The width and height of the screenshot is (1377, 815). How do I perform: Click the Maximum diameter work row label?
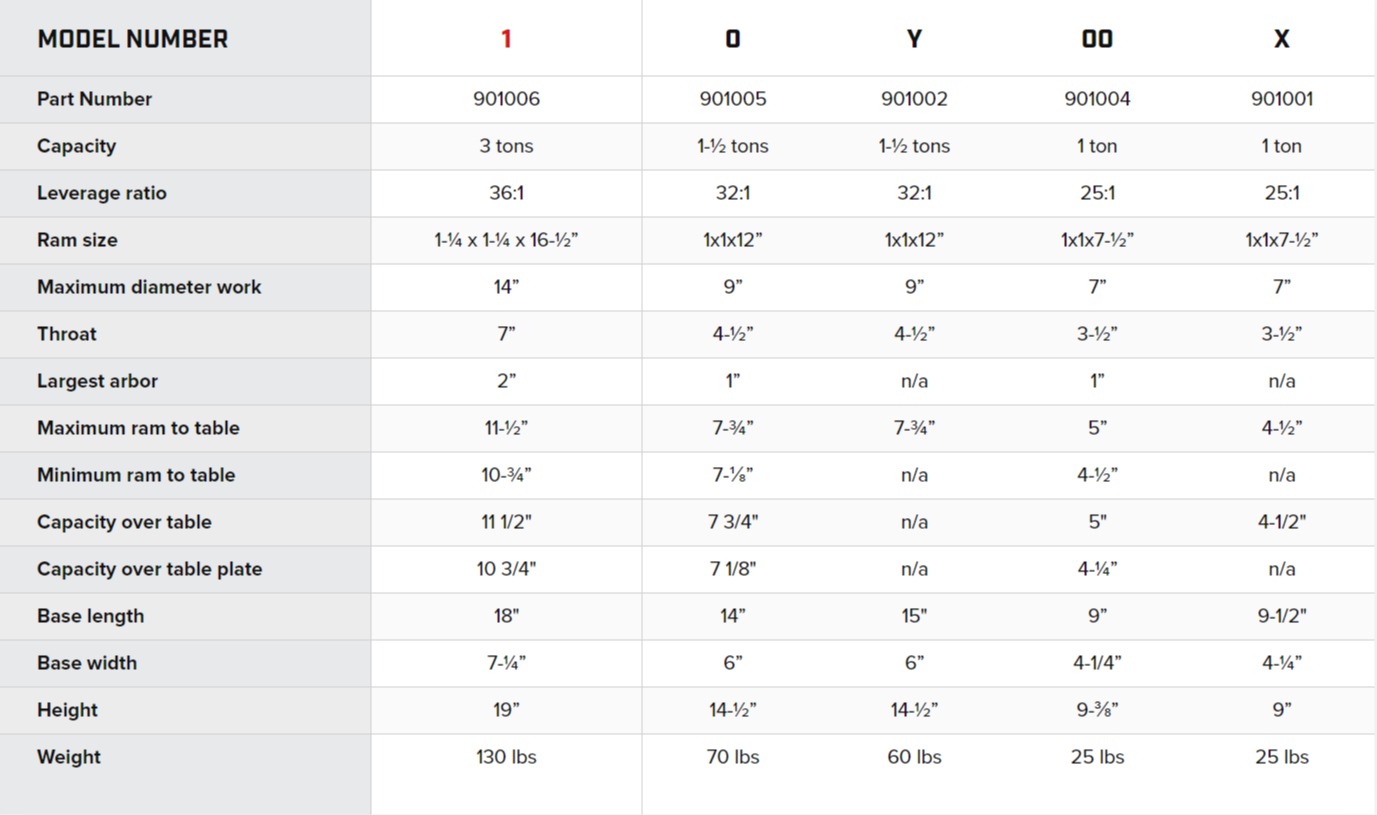pyautogui.click(x=149, y=287)
